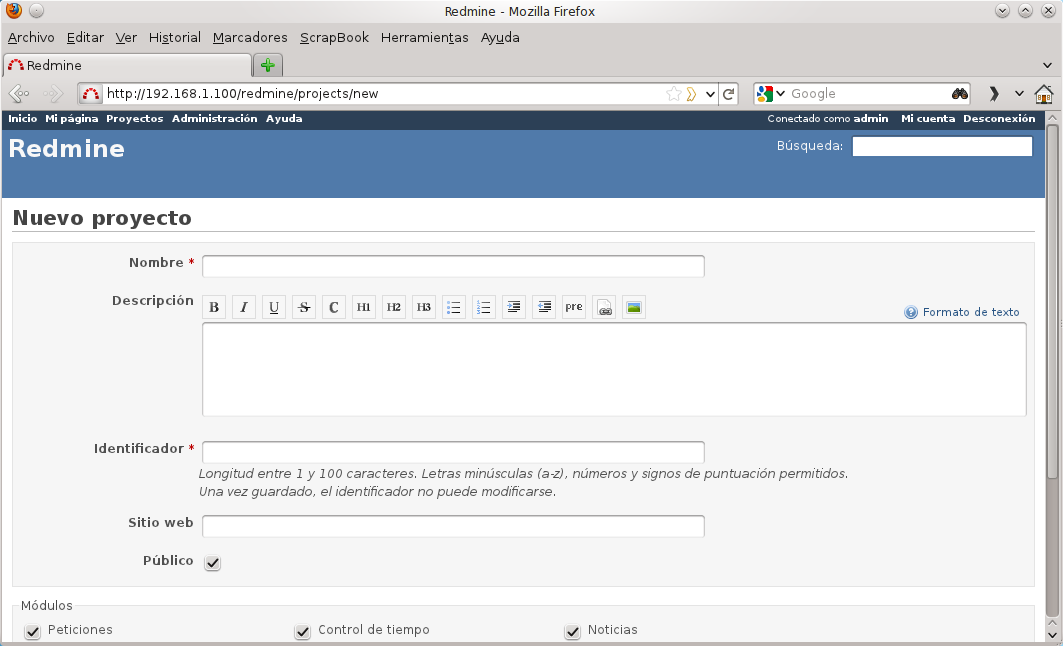Go to Inicio in Redmine top menu

point(22,119)
